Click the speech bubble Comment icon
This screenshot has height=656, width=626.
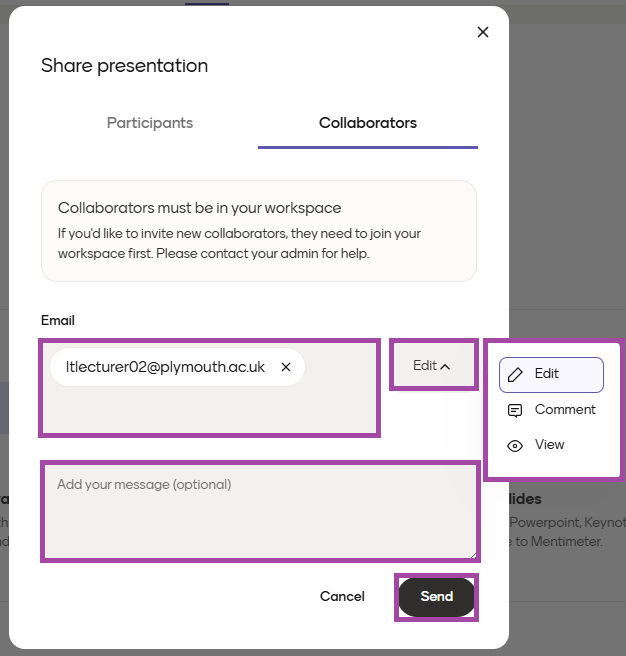[x=515, y=411]
